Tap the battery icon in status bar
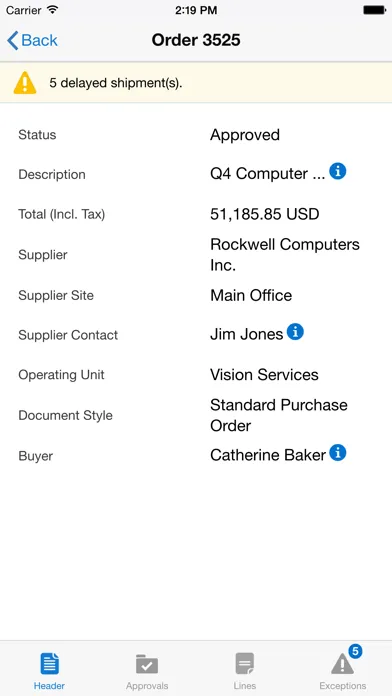Image resolution: width=392 pixels, height=696 pixels. pyautogui.click(x=374, y=10)
